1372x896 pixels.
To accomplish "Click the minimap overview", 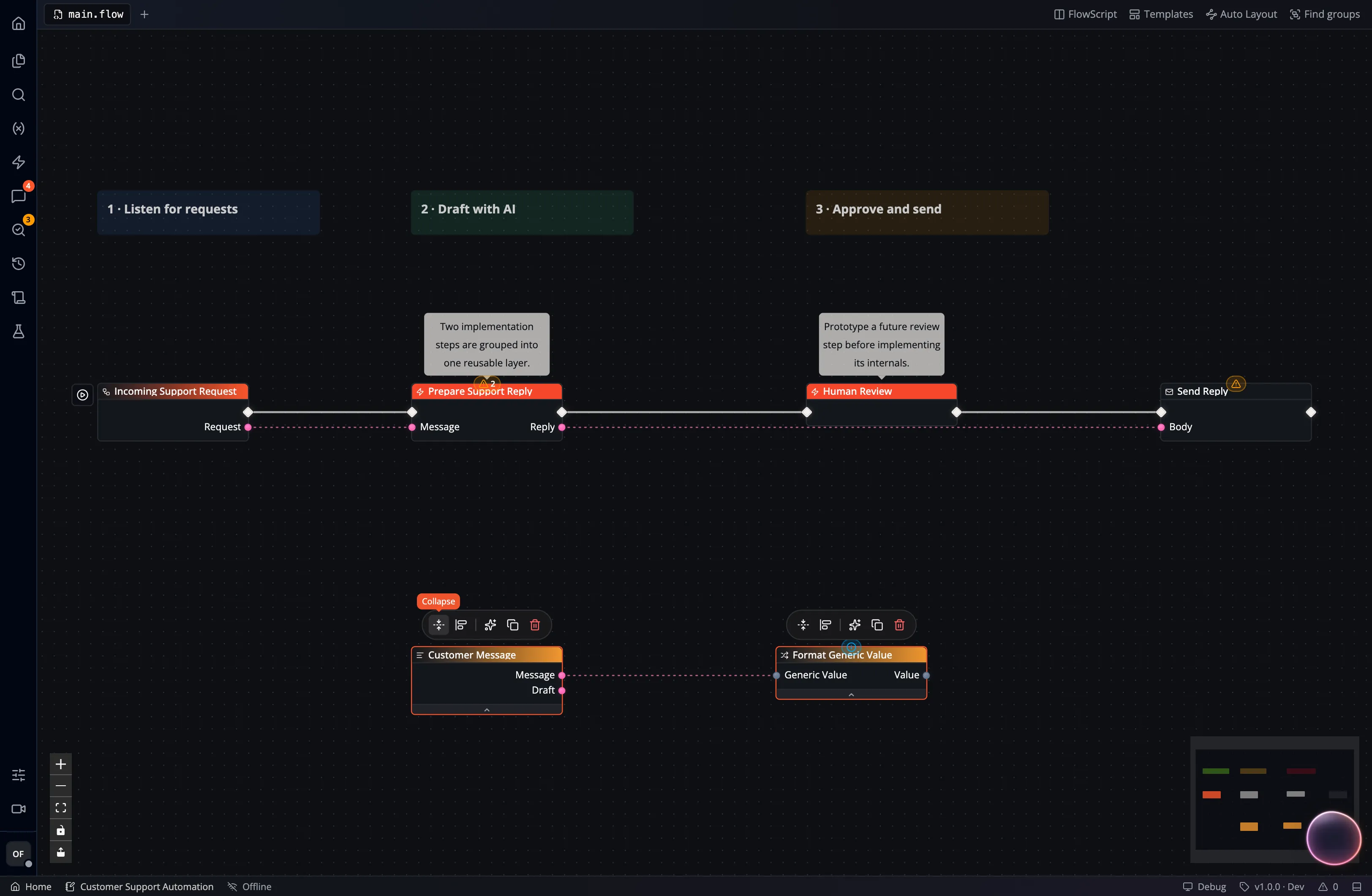I will point(1274,800).
